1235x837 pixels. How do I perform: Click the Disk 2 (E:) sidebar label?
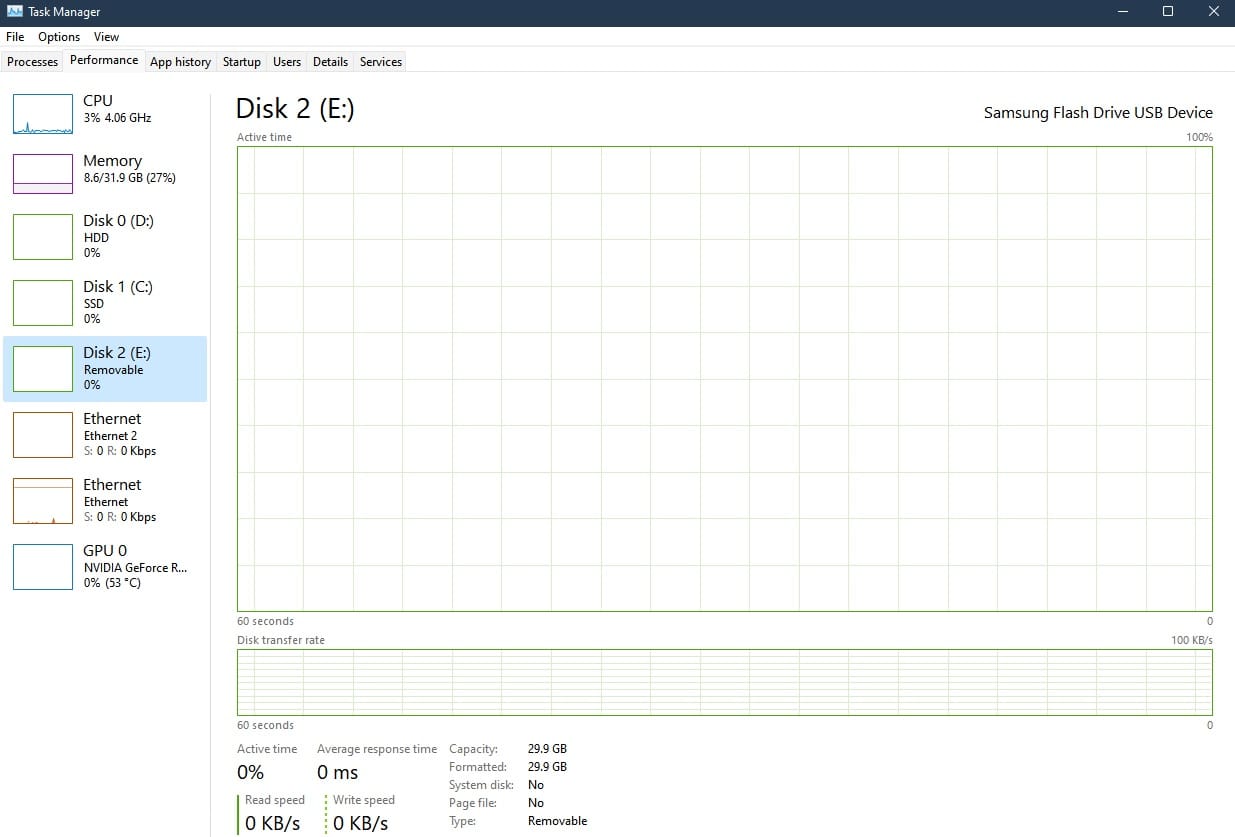[118, 352]
